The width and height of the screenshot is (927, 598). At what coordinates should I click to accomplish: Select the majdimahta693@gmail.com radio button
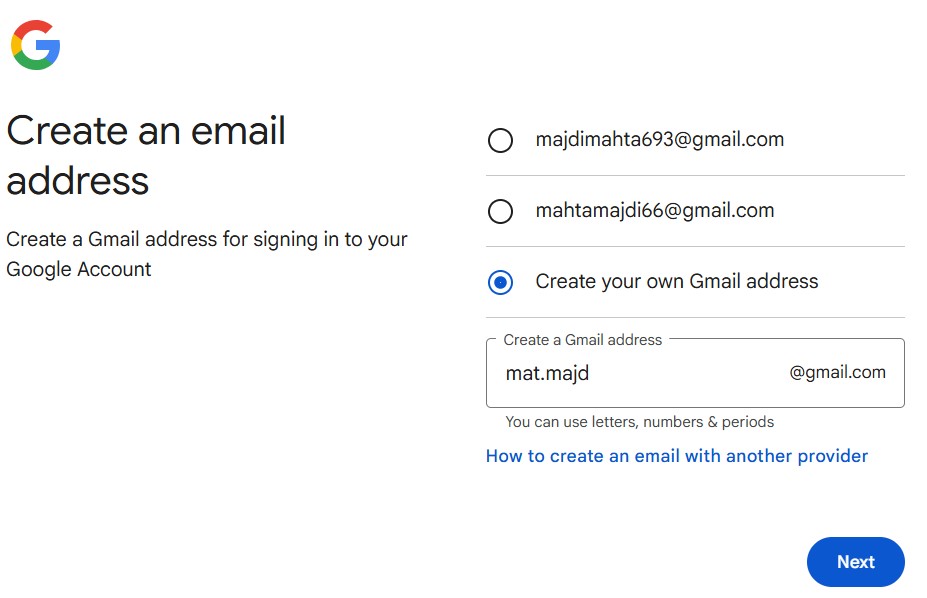(x=500, y=140)
